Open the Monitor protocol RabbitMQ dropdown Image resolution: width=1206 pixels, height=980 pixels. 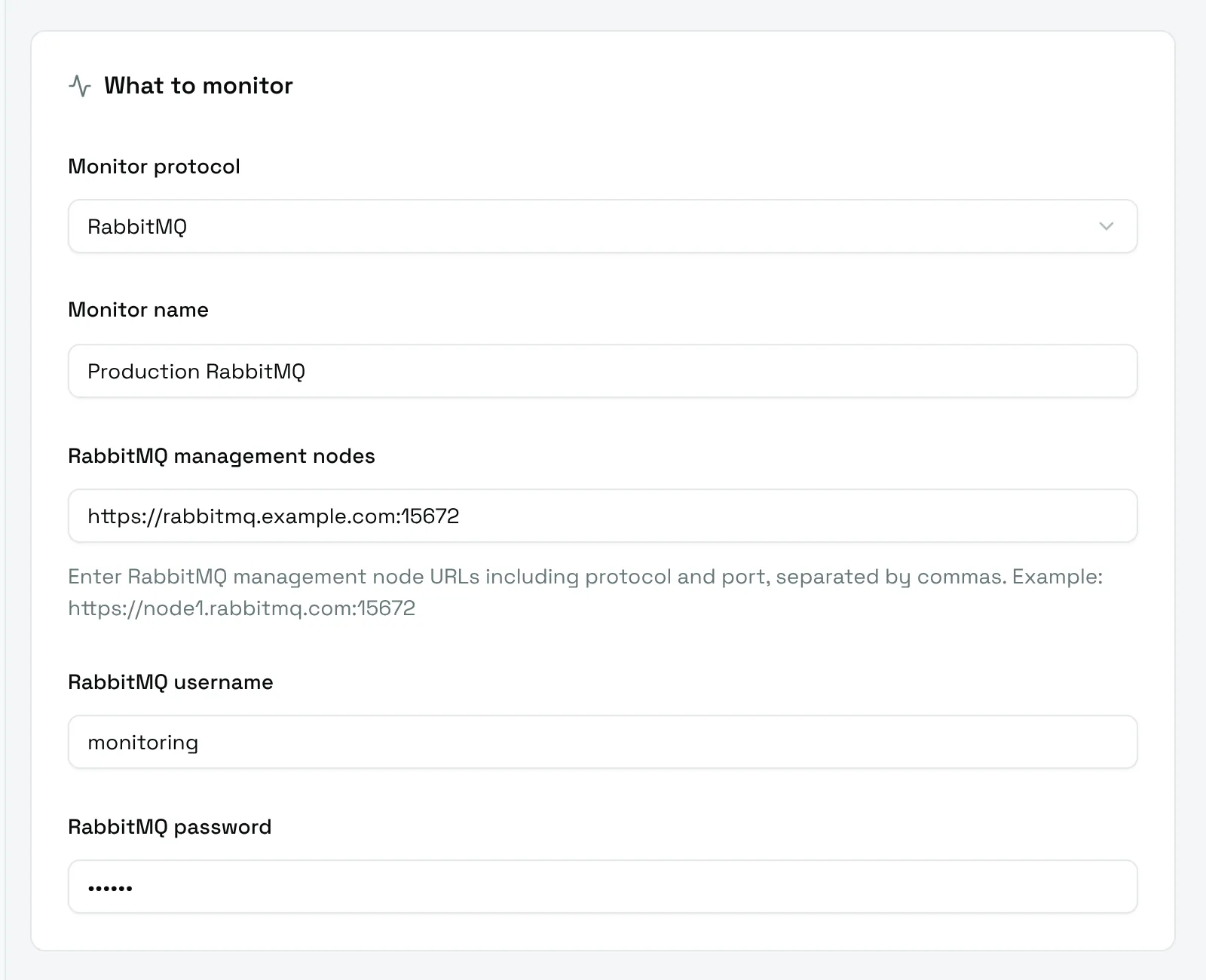[602, 226]
